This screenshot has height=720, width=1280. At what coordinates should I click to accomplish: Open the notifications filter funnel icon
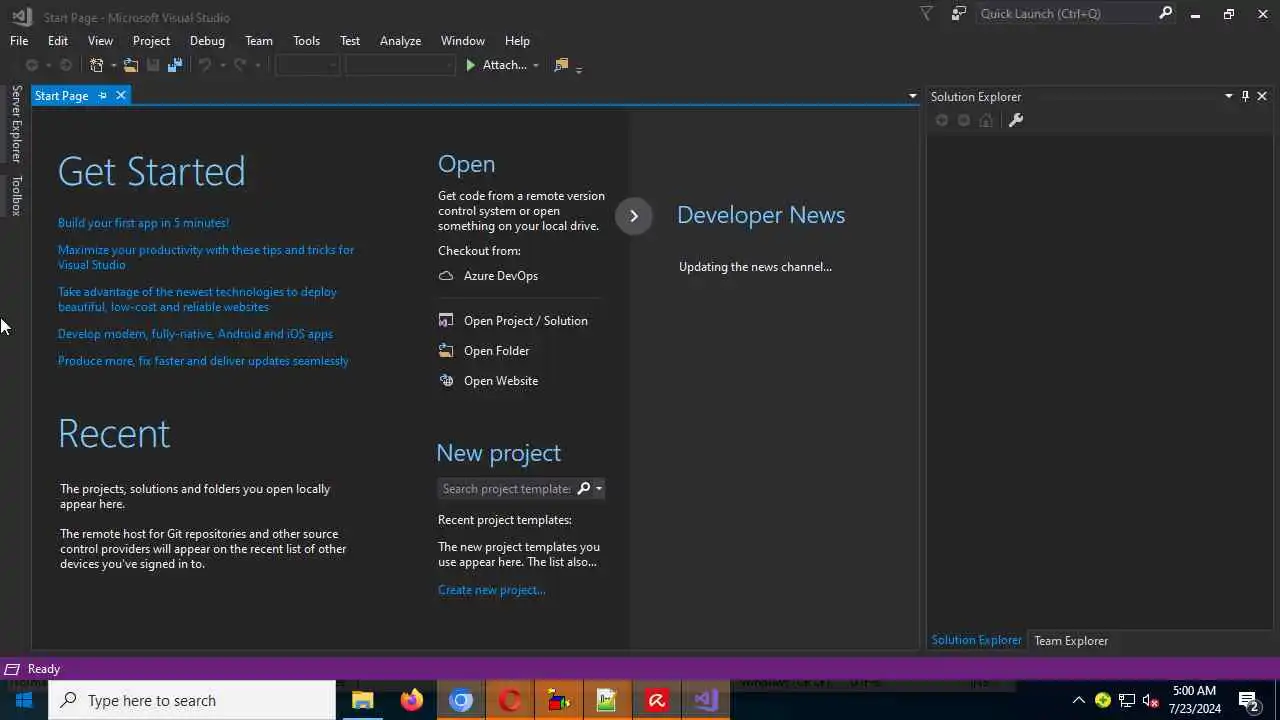[926, 14]
